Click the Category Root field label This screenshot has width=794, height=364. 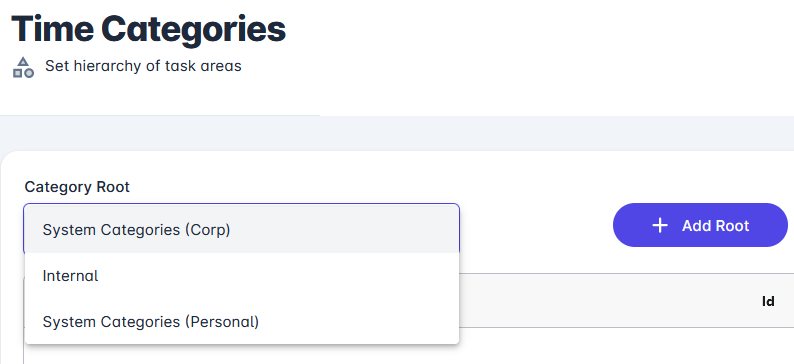(x=77, y=187)
